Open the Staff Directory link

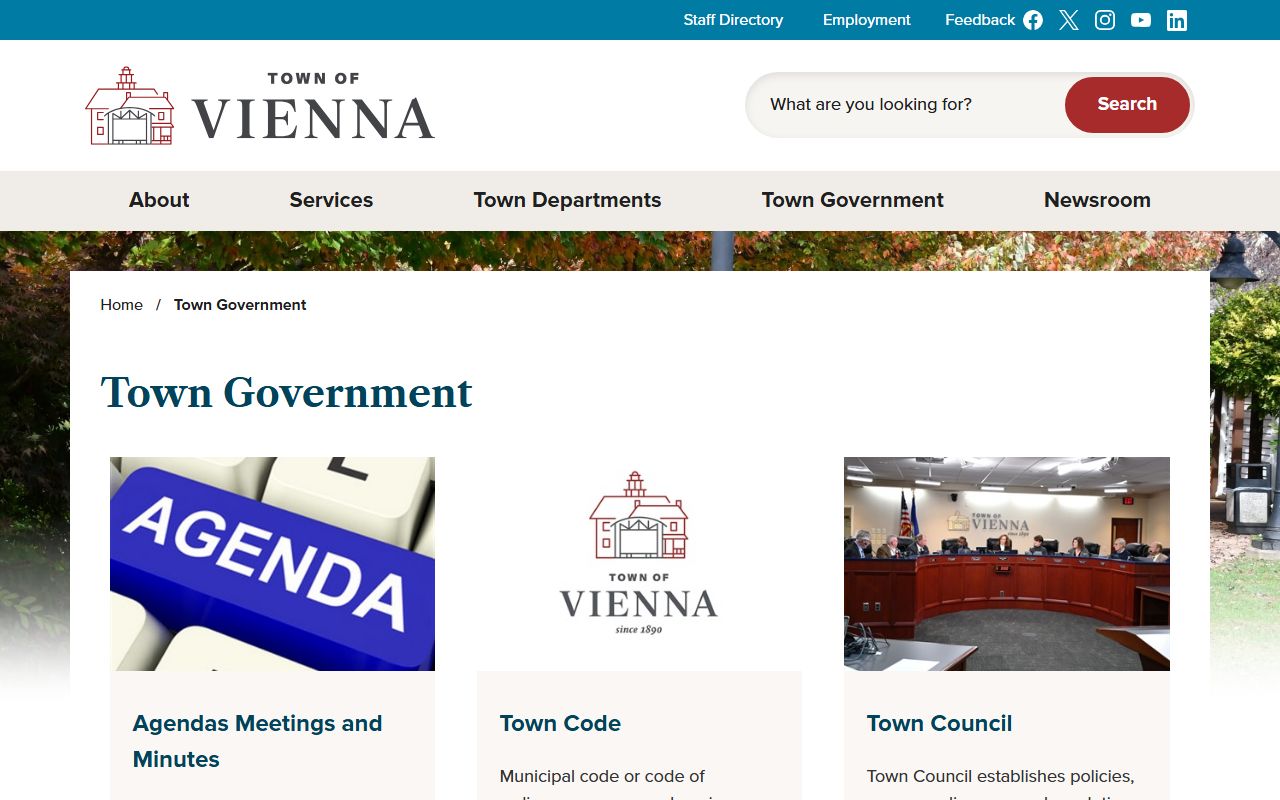click(x=733, y=20)
